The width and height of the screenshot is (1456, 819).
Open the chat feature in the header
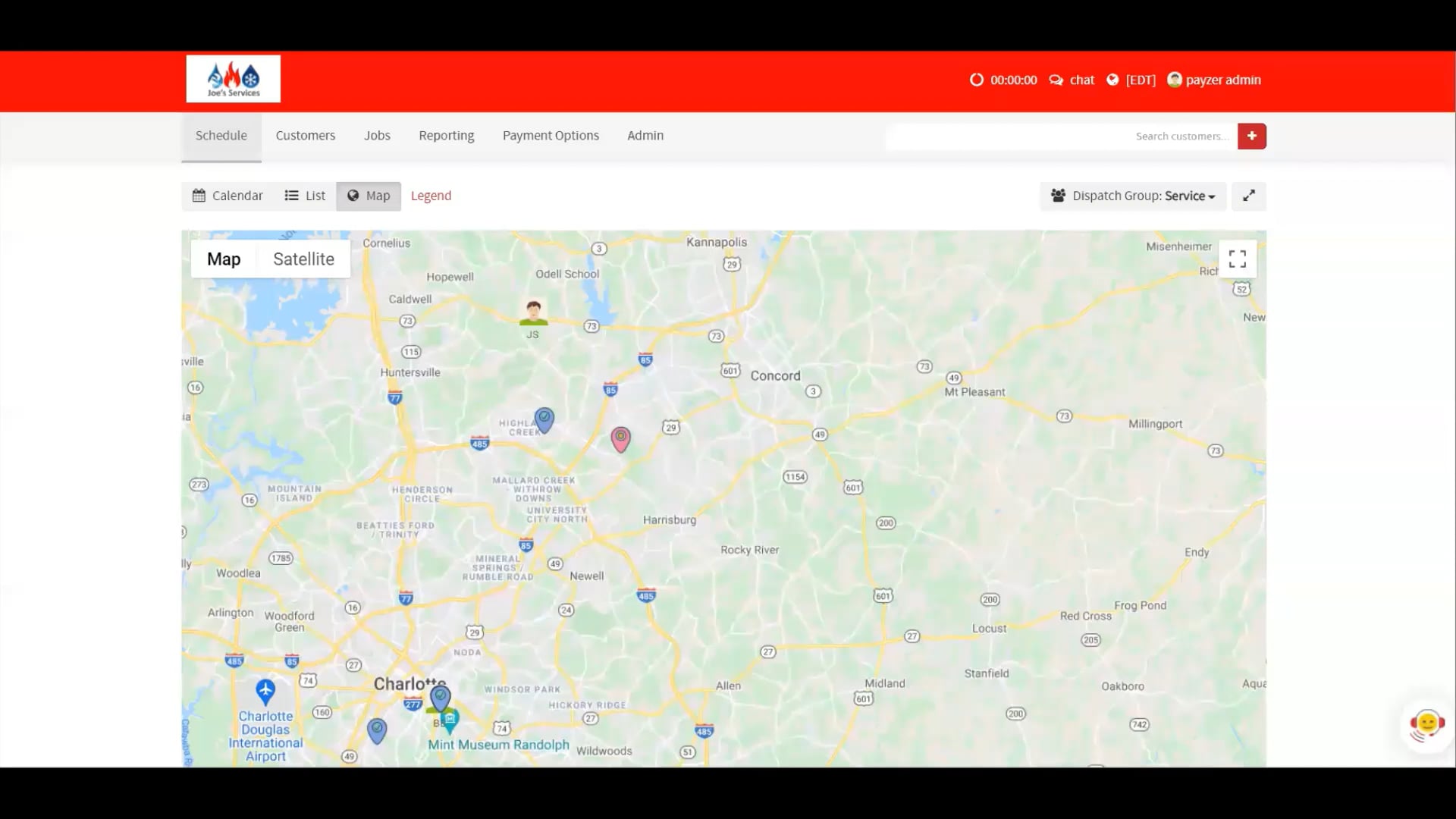pyautogui.click(x=1072, y=80)
